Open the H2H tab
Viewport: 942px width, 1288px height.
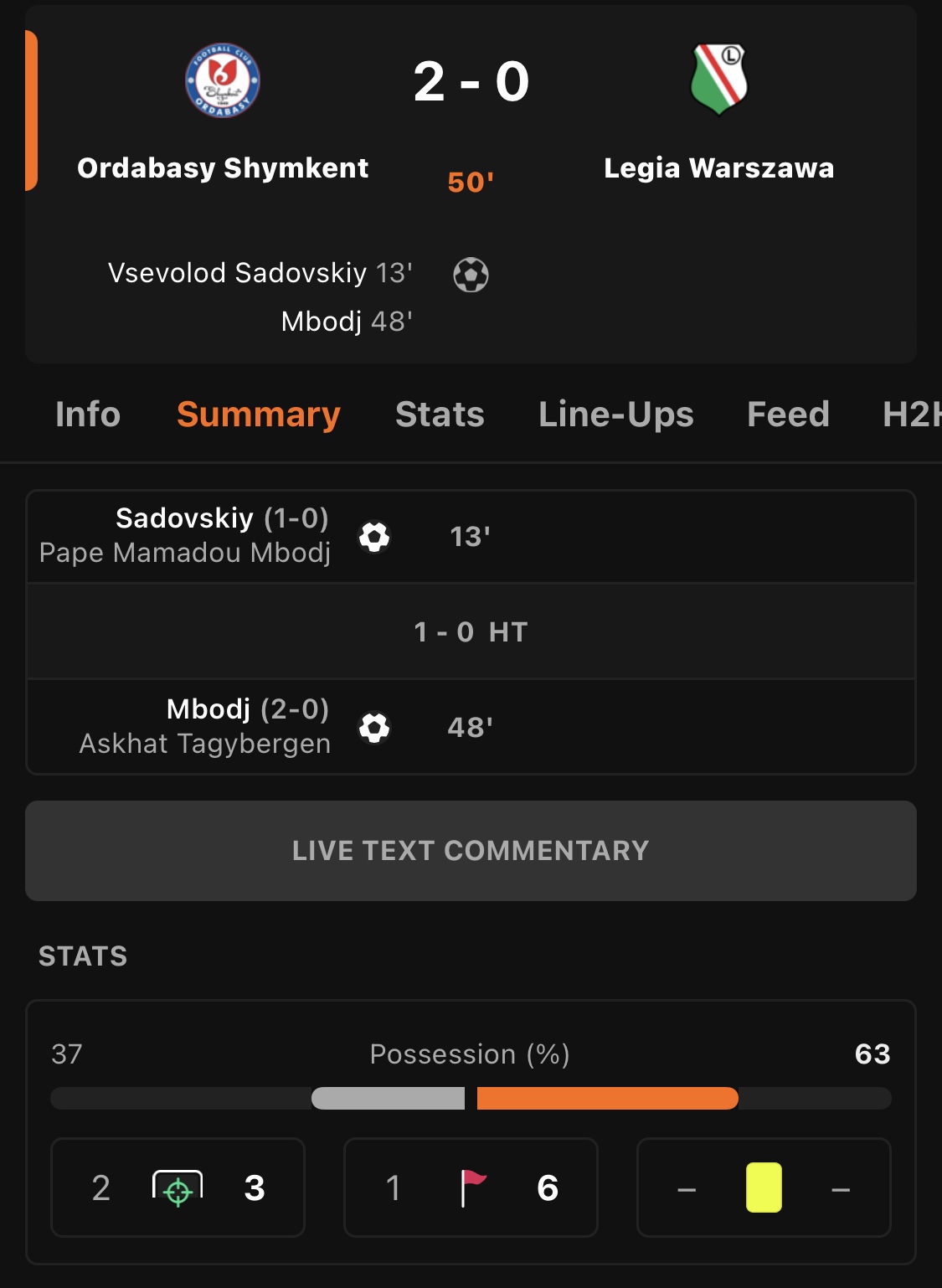(x=912, y=415)
